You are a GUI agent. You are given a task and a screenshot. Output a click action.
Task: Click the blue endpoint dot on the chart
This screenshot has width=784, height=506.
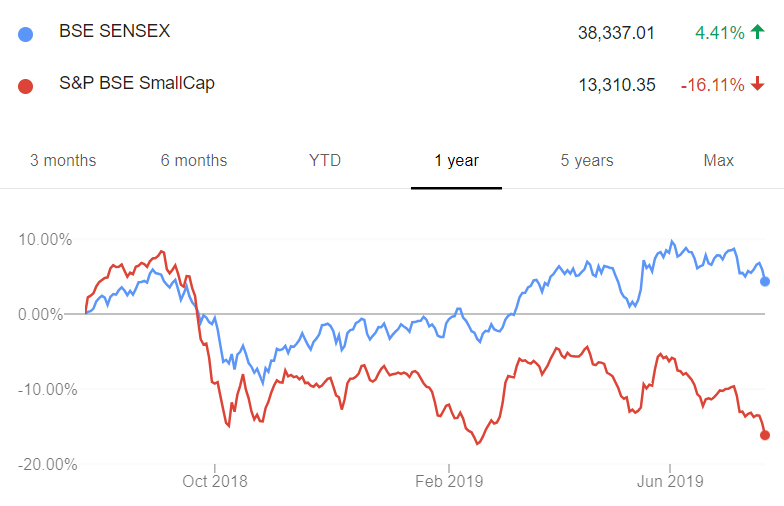click(765, 282)
